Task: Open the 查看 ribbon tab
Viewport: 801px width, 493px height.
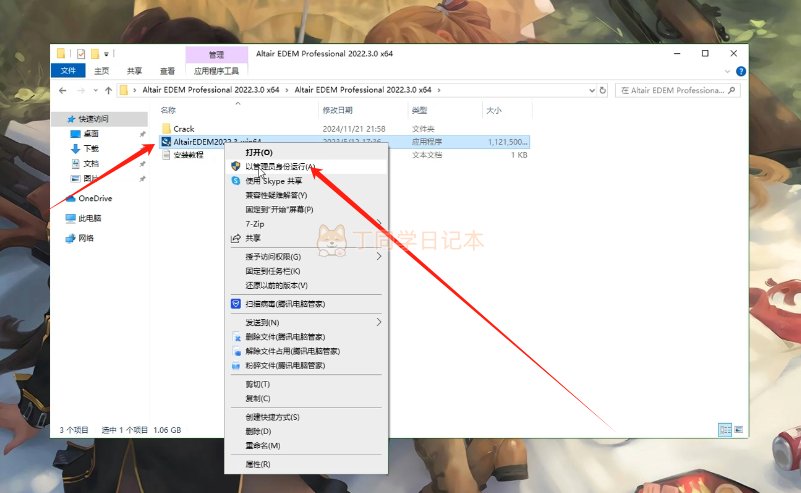Action: coord(167,71)
